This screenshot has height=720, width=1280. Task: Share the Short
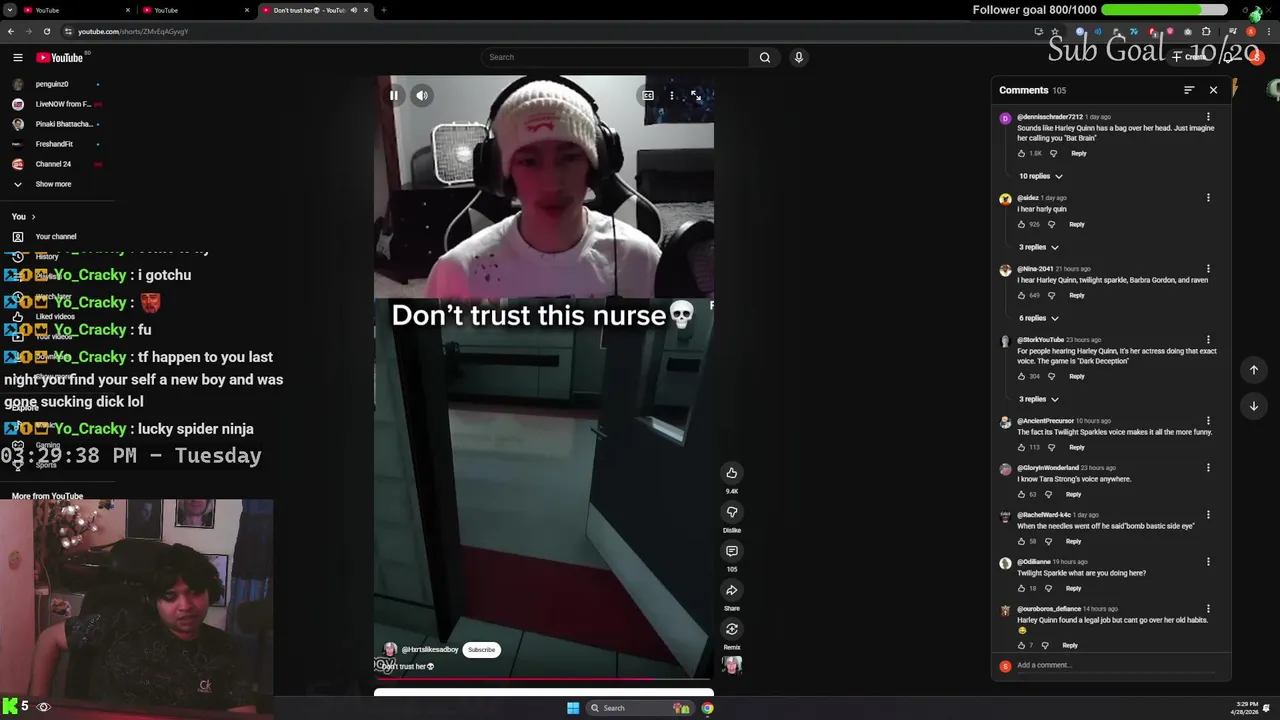click(x=732, y=590)
